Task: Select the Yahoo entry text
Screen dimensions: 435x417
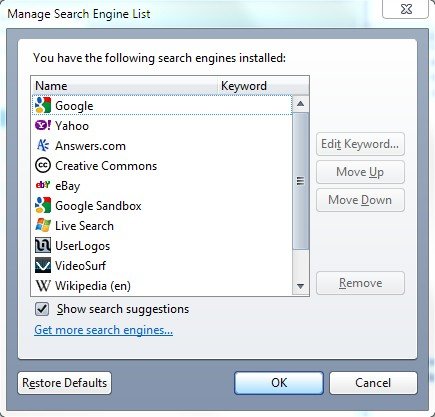Action: 72,126
